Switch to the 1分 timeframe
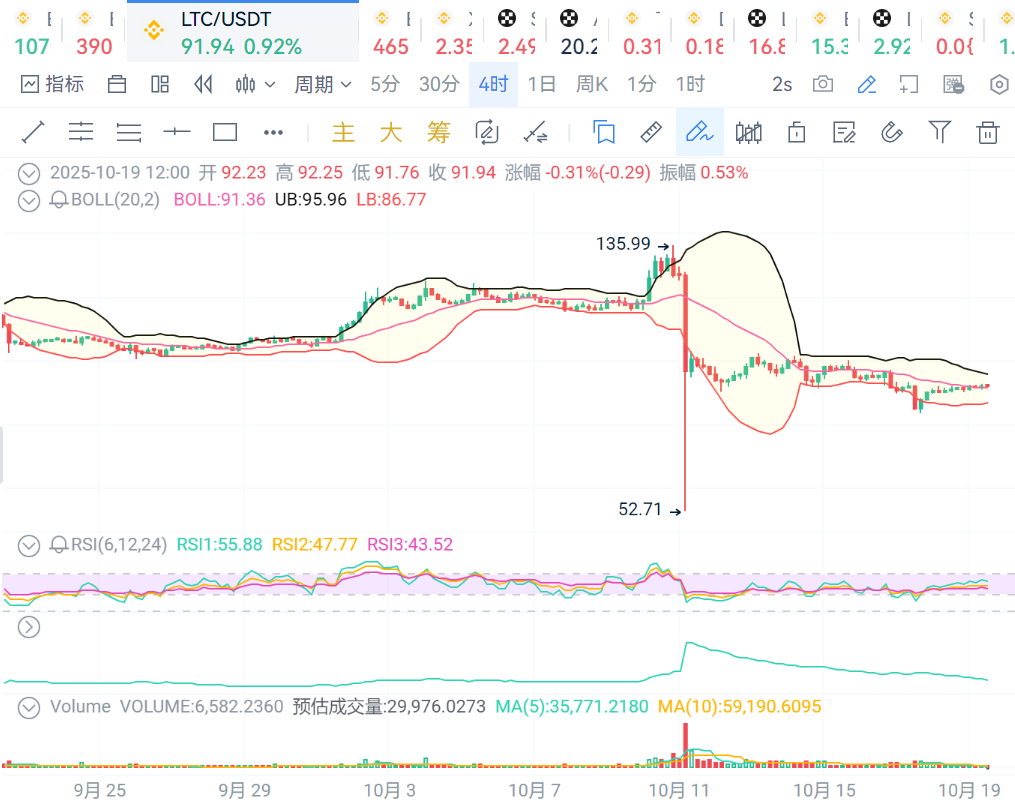 tap(641, 84)
